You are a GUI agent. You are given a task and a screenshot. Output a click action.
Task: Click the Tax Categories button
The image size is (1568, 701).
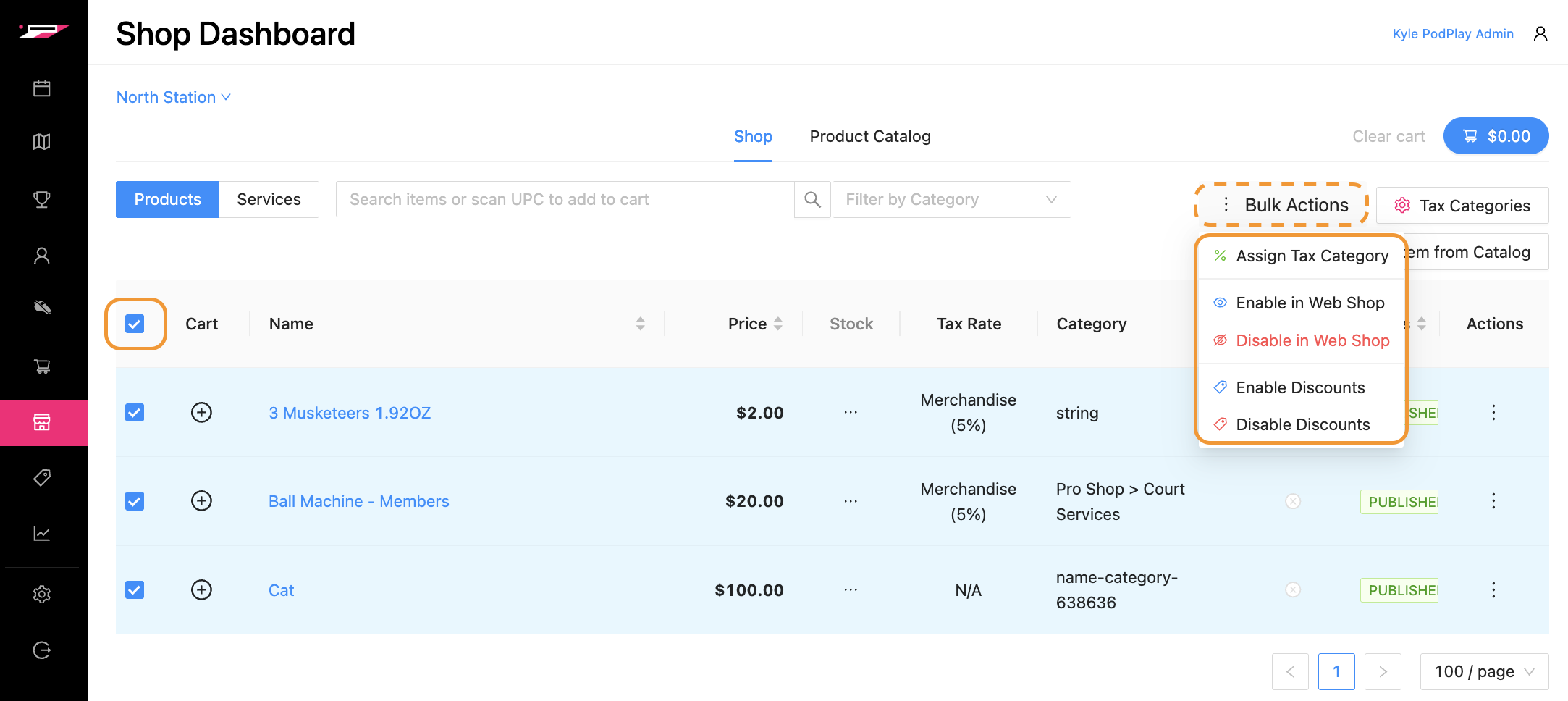[x=1462, y=206]
